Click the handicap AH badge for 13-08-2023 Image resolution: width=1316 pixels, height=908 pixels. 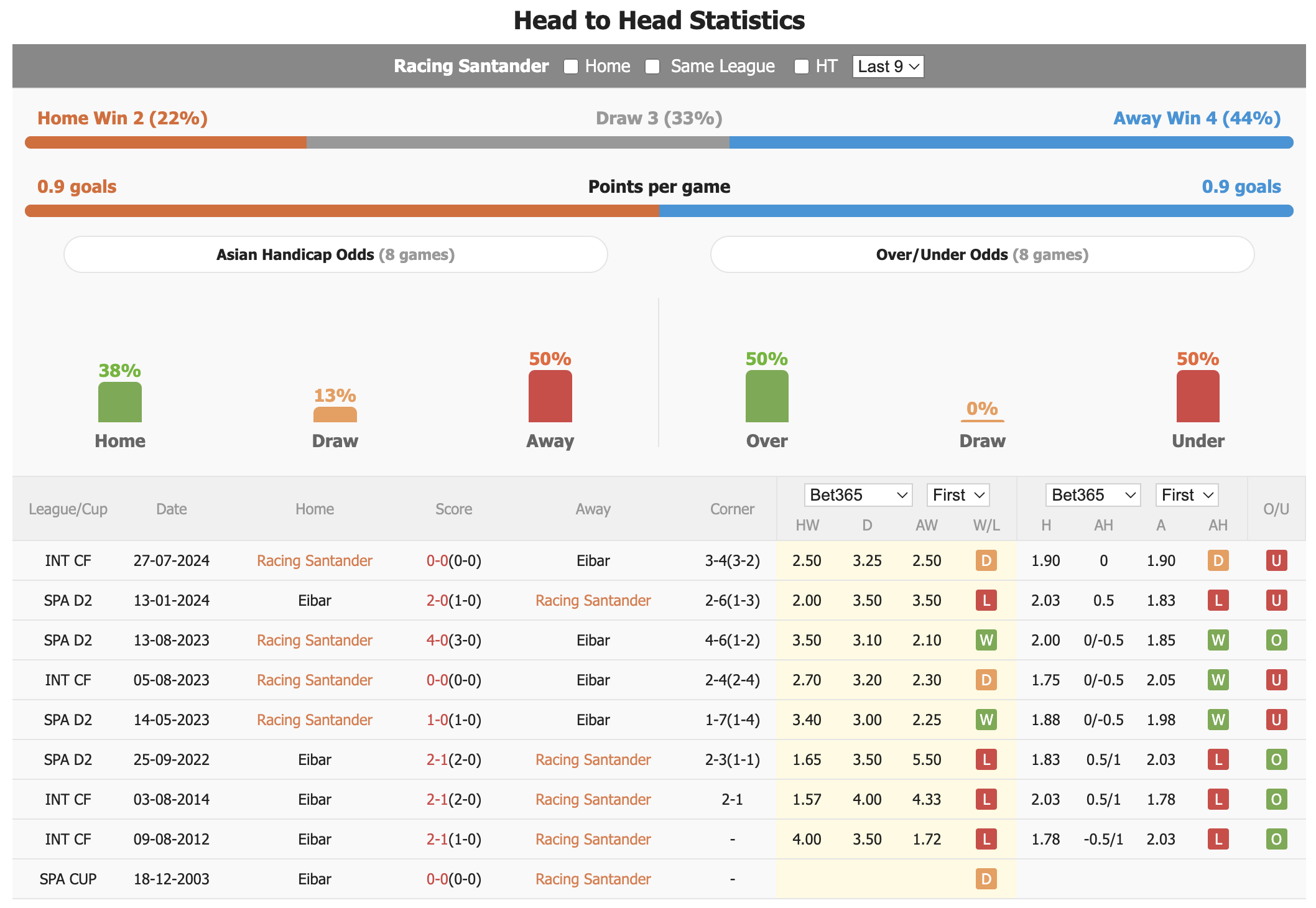(1218, 640)
